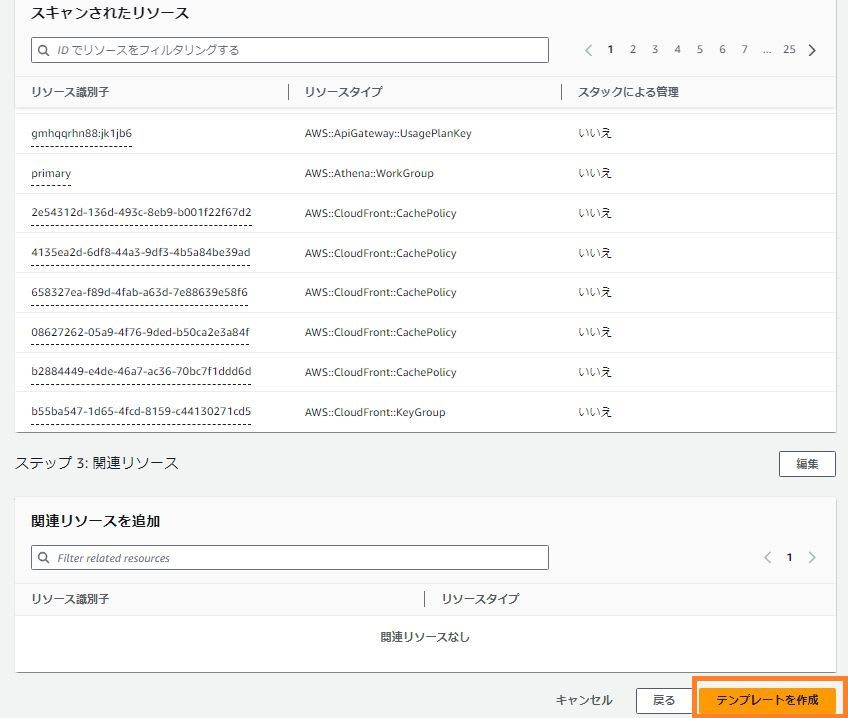Click the いいえ value in the primary row
848x718 pixels.
point(594,173)
